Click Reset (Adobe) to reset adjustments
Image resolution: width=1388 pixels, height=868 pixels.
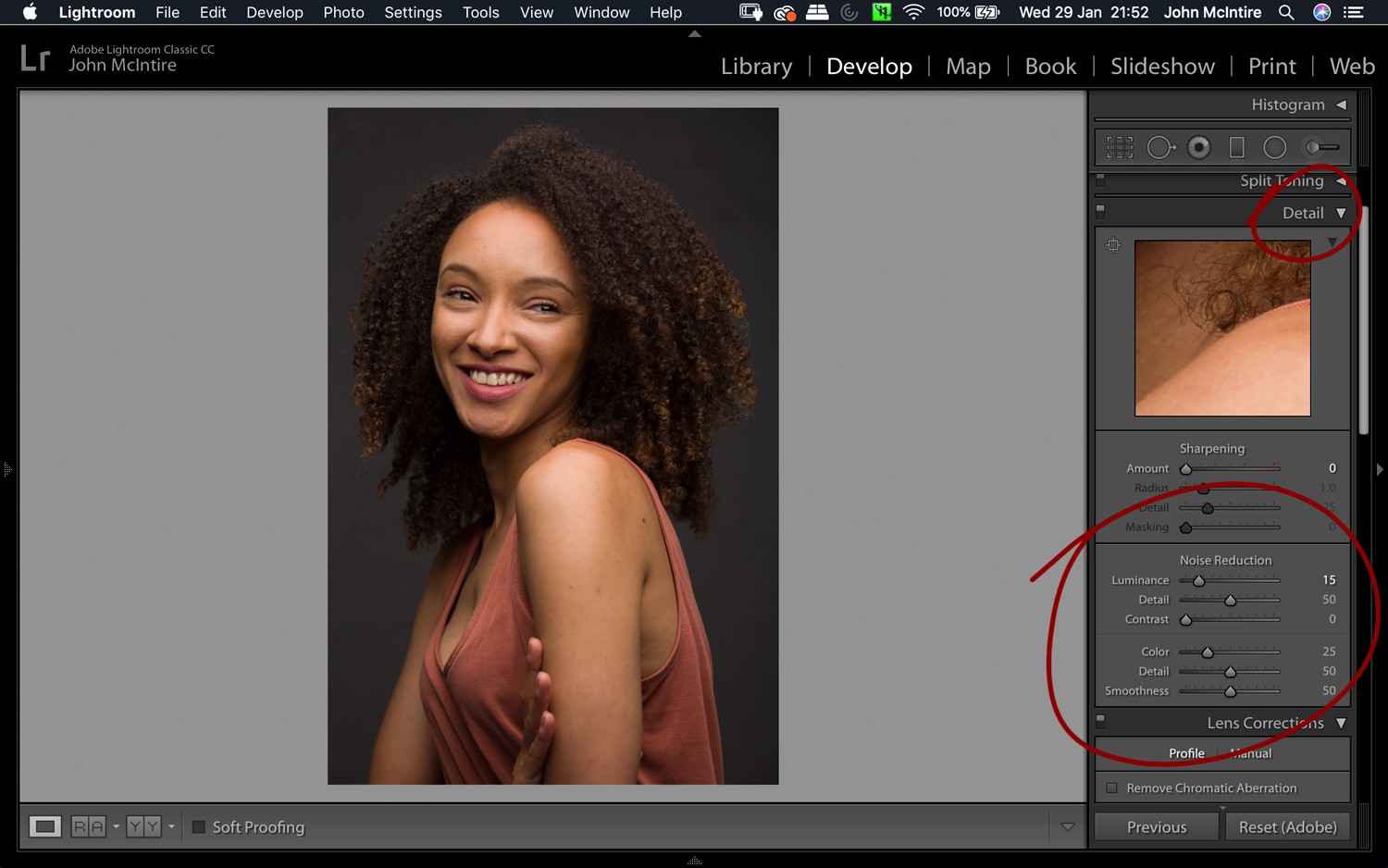(x=1287, y=826)
